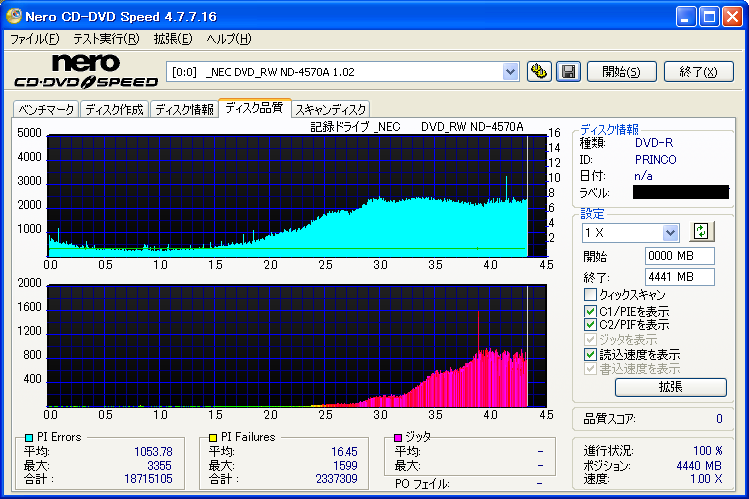
Task: Toggle the greyed 書込速度を表示 checkbox
Action: (590, 369)
